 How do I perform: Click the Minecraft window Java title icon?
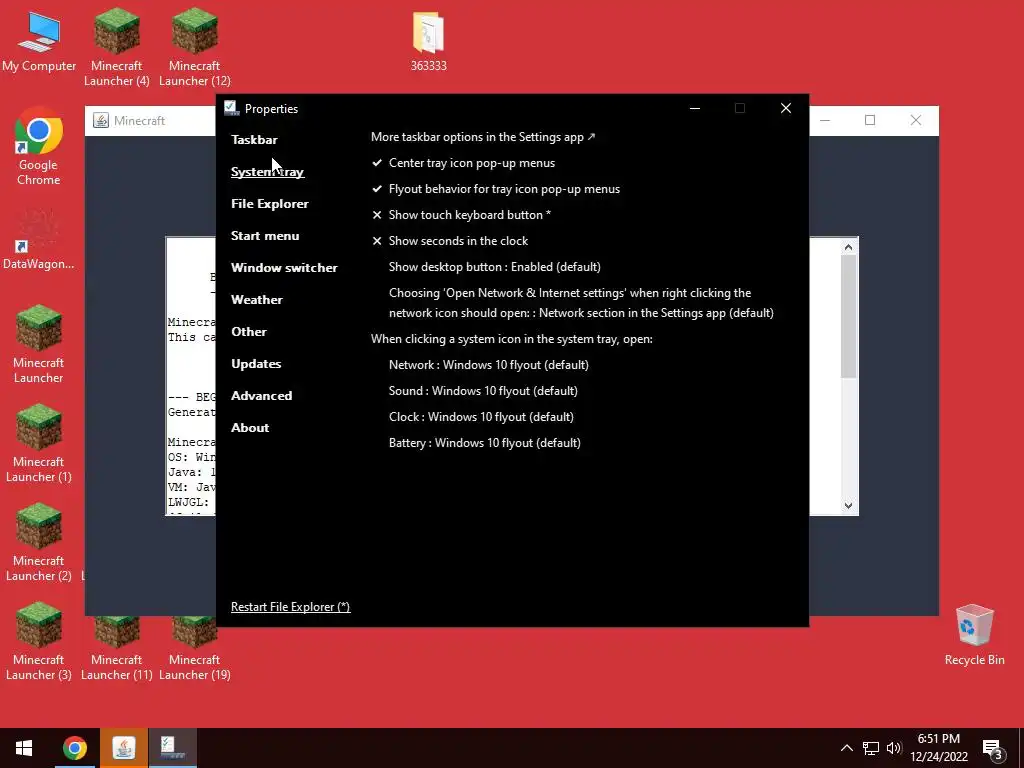pos(101,120)
